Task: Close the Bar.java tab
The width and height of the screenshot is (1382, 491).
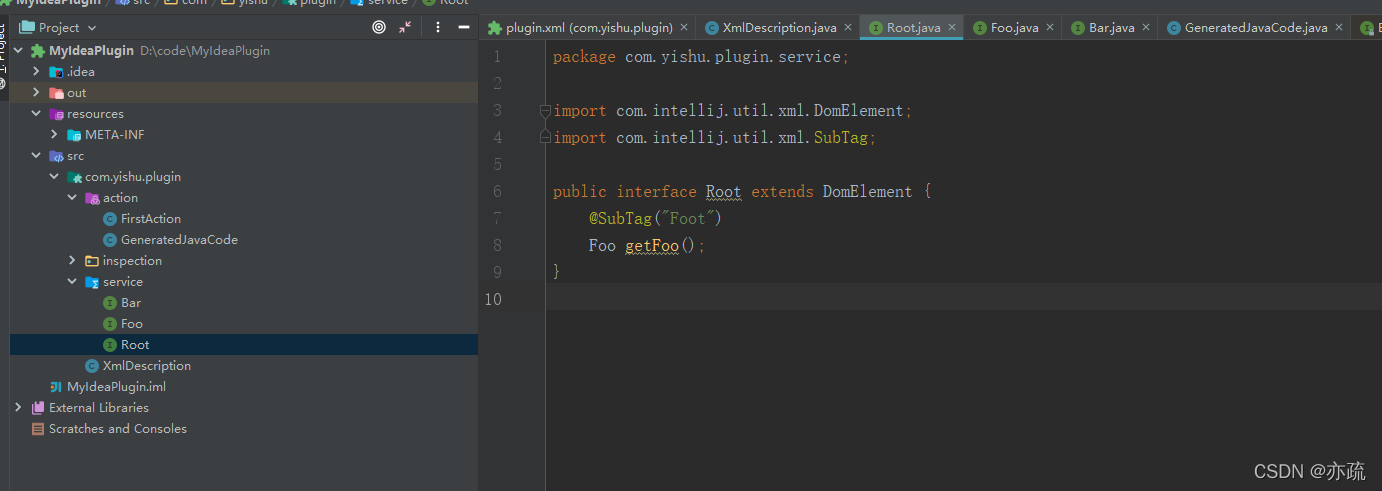Action: pyautogui.click(x=1146, y=28)
